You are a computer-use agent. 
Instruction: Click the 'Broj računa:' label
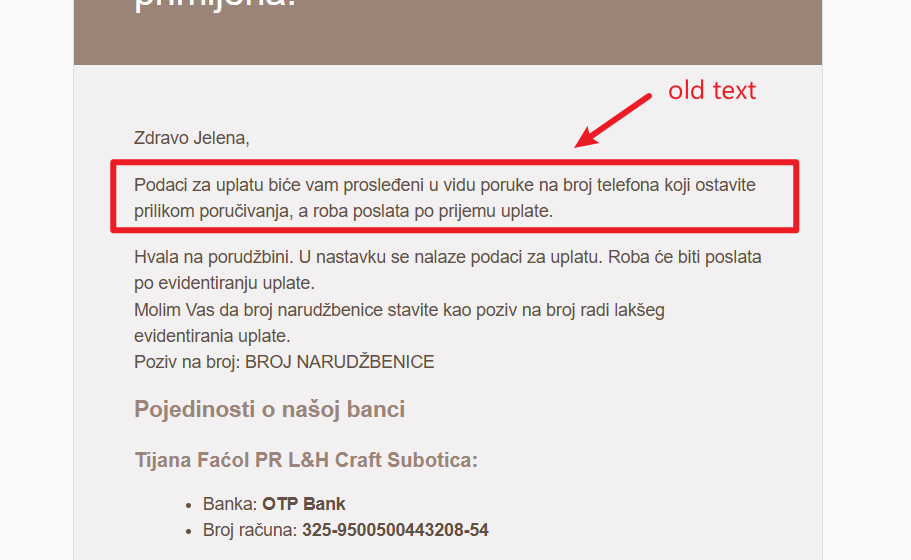click(250, 530)
